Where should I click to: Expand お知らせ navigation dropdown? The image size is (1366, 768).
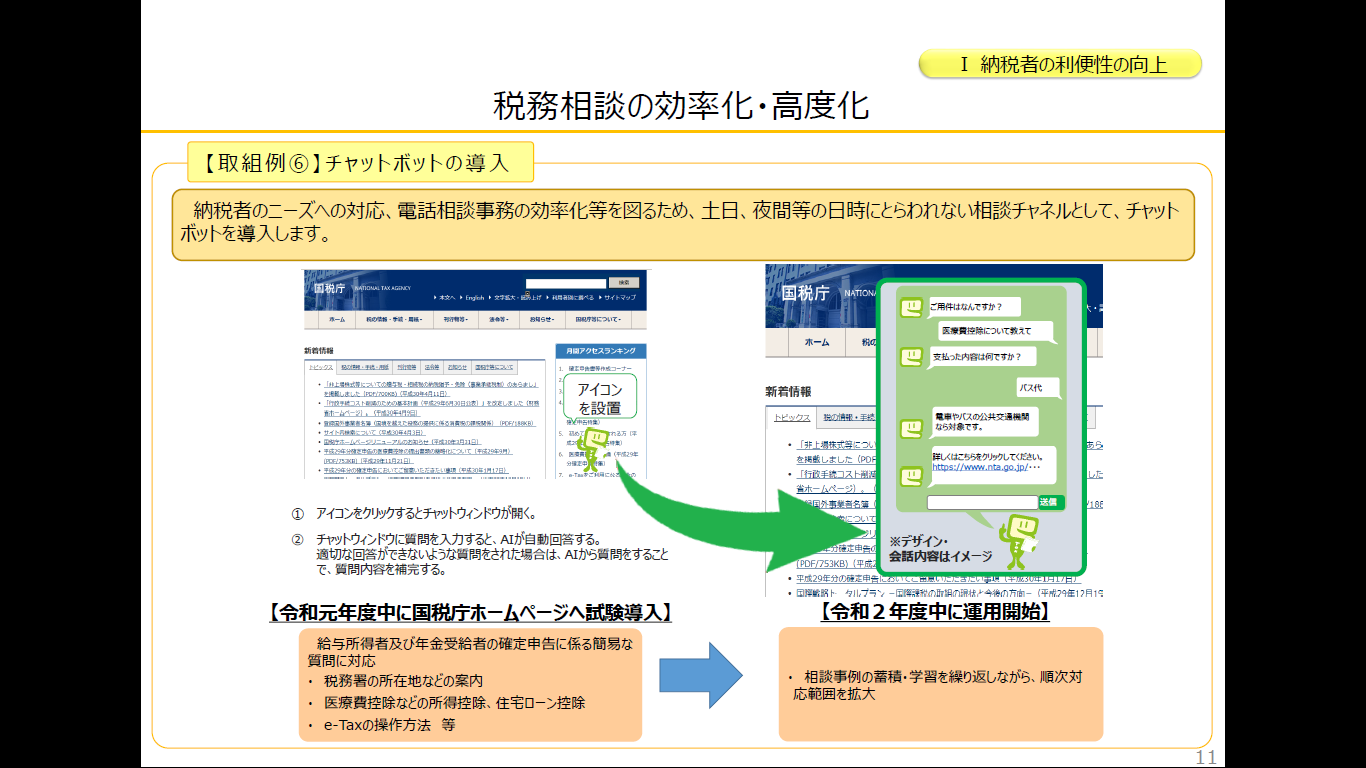pyautogui.click(x=542, y=319)
